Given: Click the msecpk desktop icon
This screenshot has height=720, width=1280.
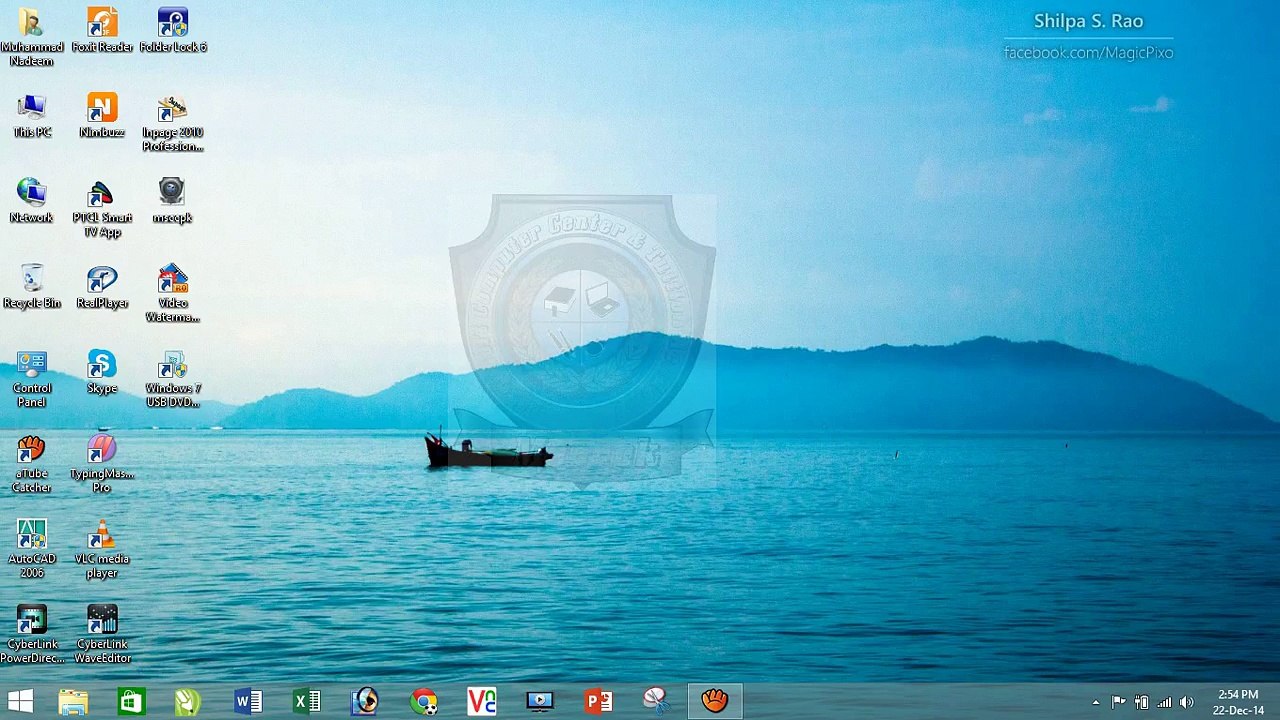Looking at the screenshot, I should (x=172, y=201).
